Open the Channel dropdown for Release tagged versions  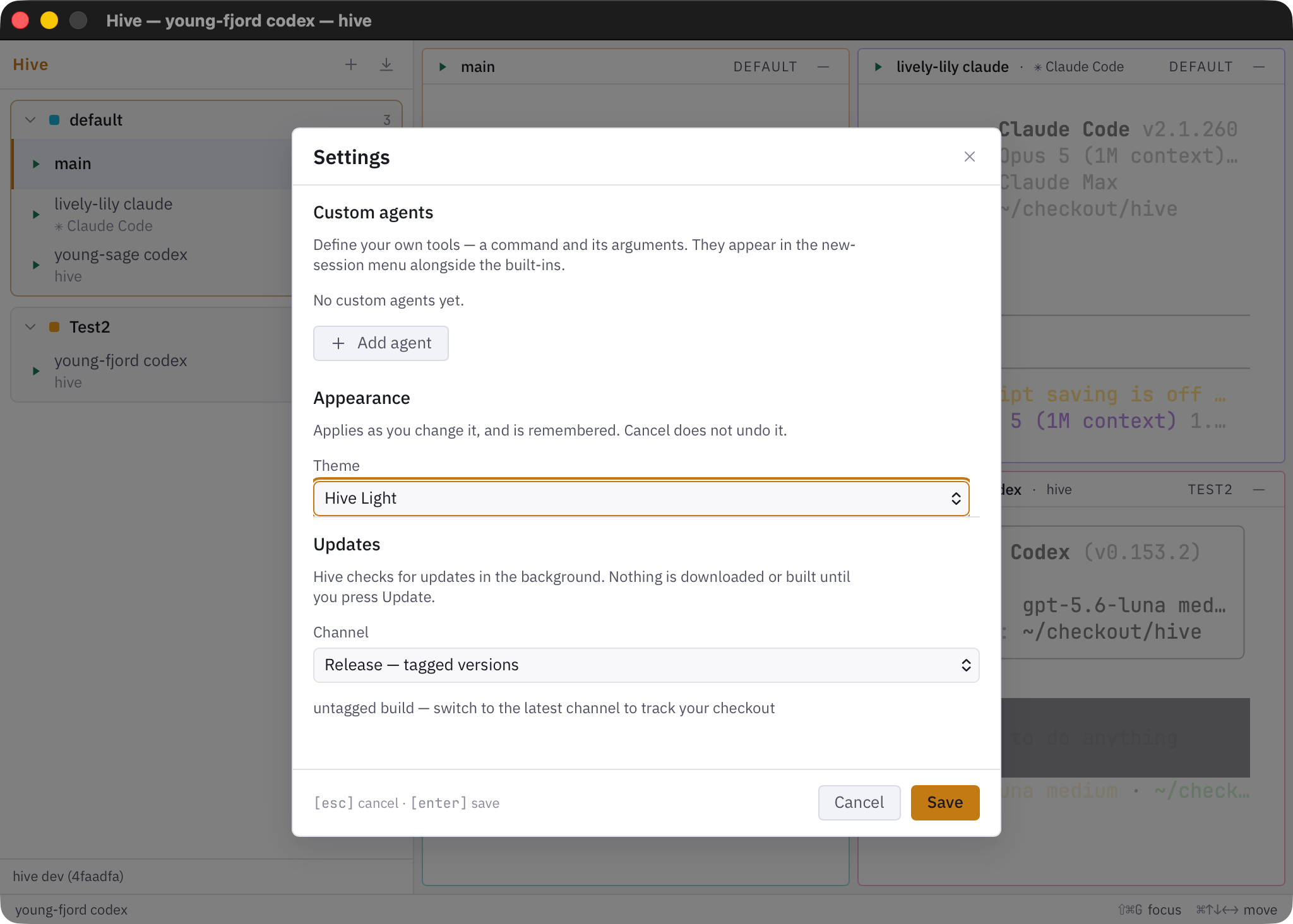[646, 665]
